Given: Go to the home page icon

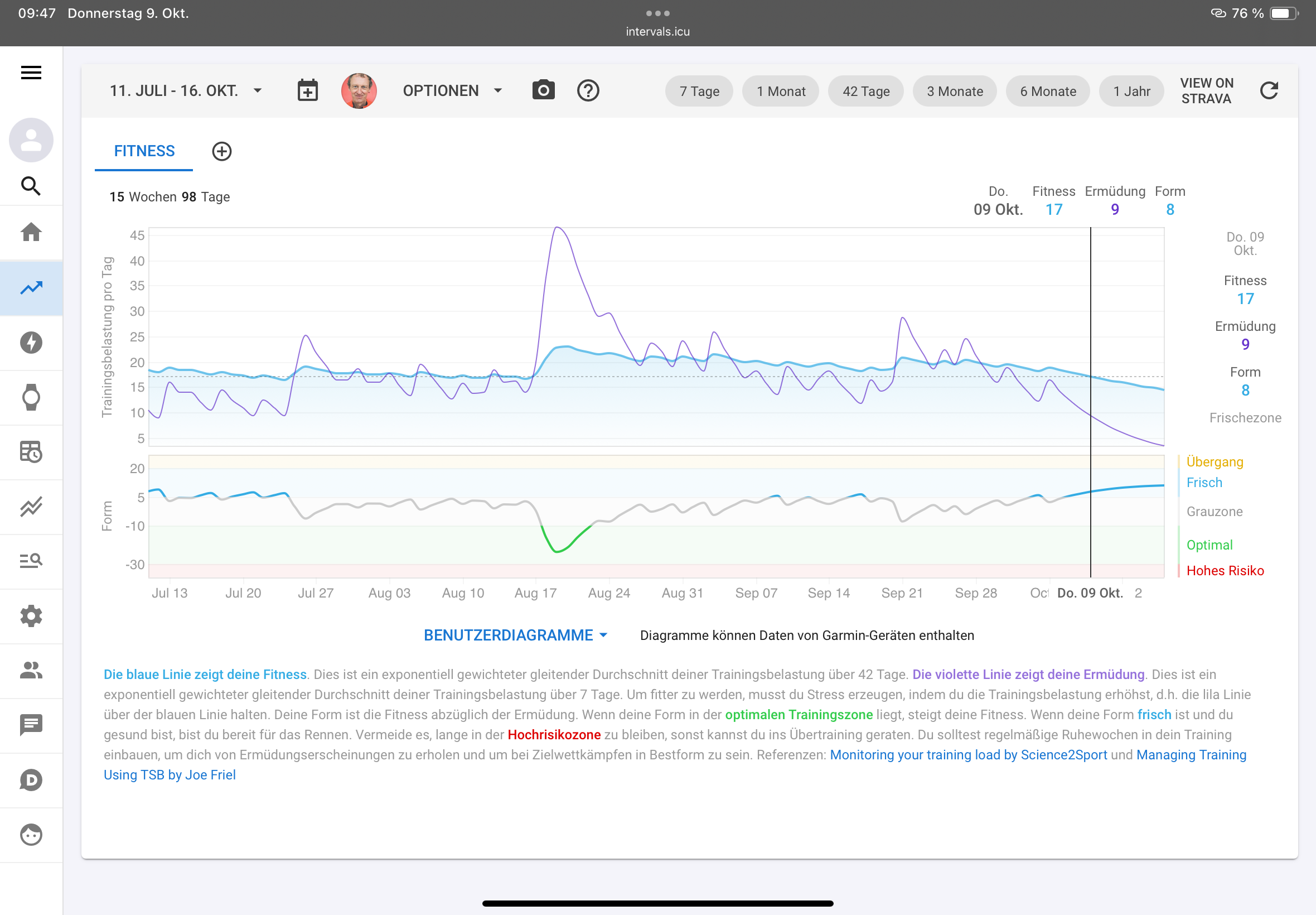Looking at the screenshot, I should pyautogui.click(x=31, y=232).
